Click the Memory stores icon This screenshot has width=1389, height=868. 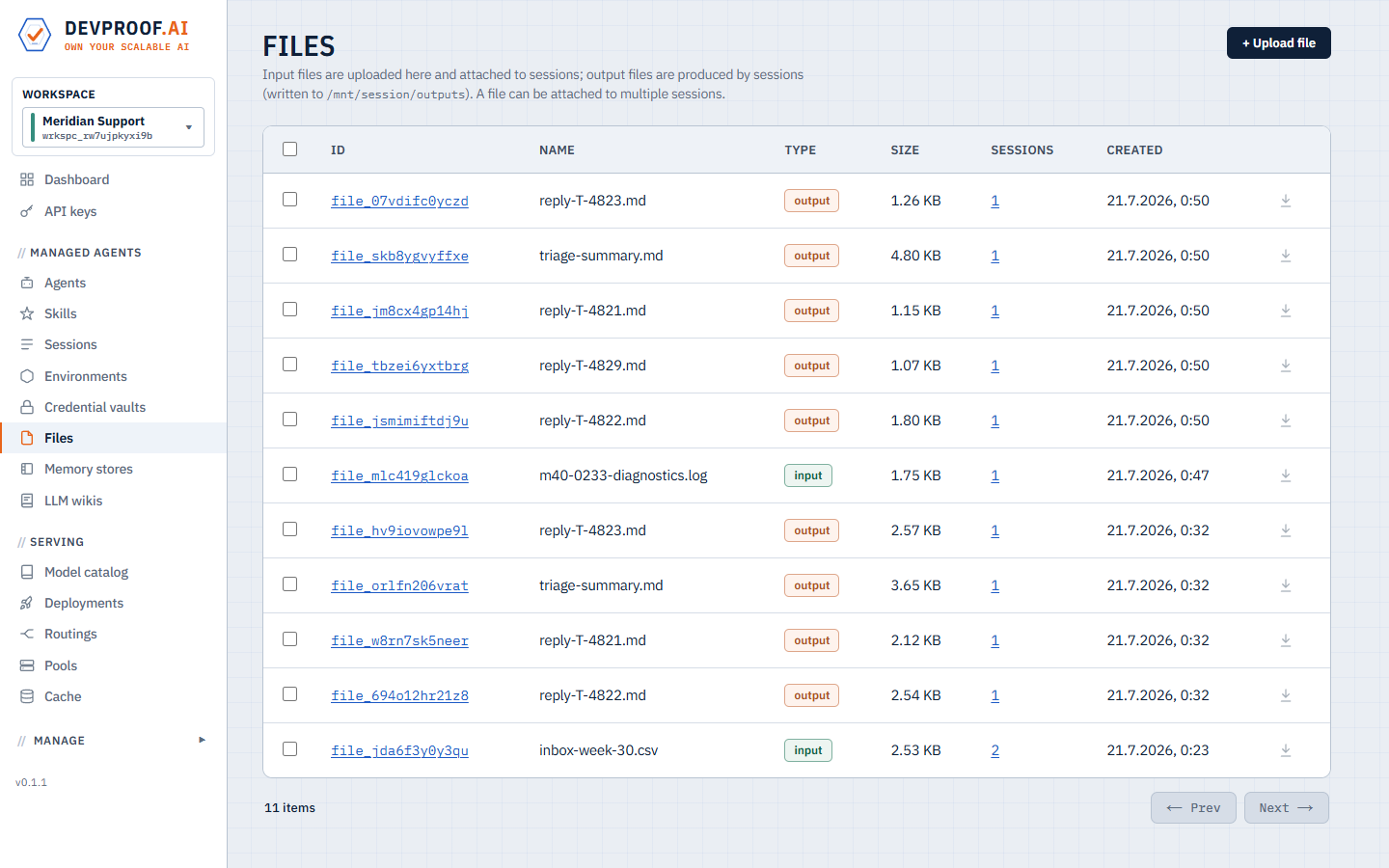(x=27, y=469)
